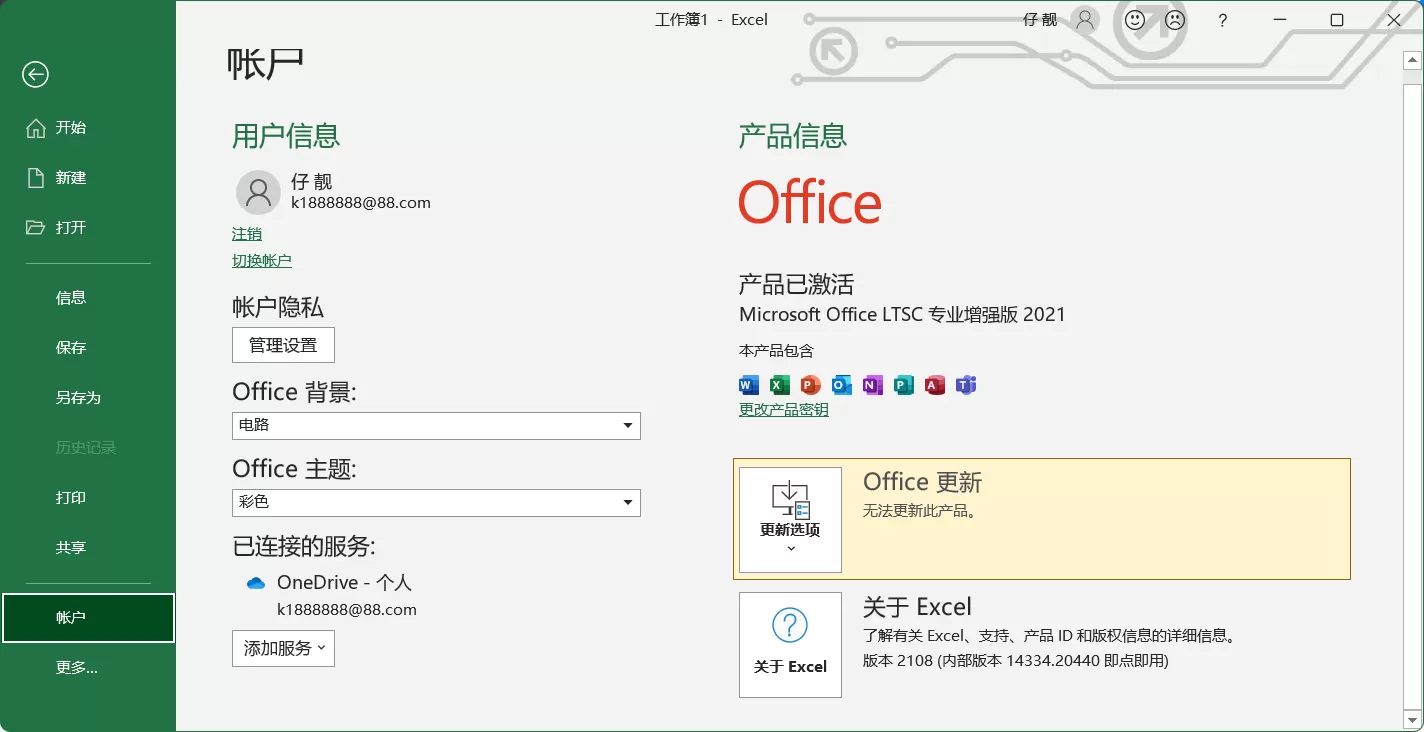Image resolution: width=1424 pixels, height=732 pixels.
Task: Click the 注销 link to sign out
Action: tap(246, 233)
